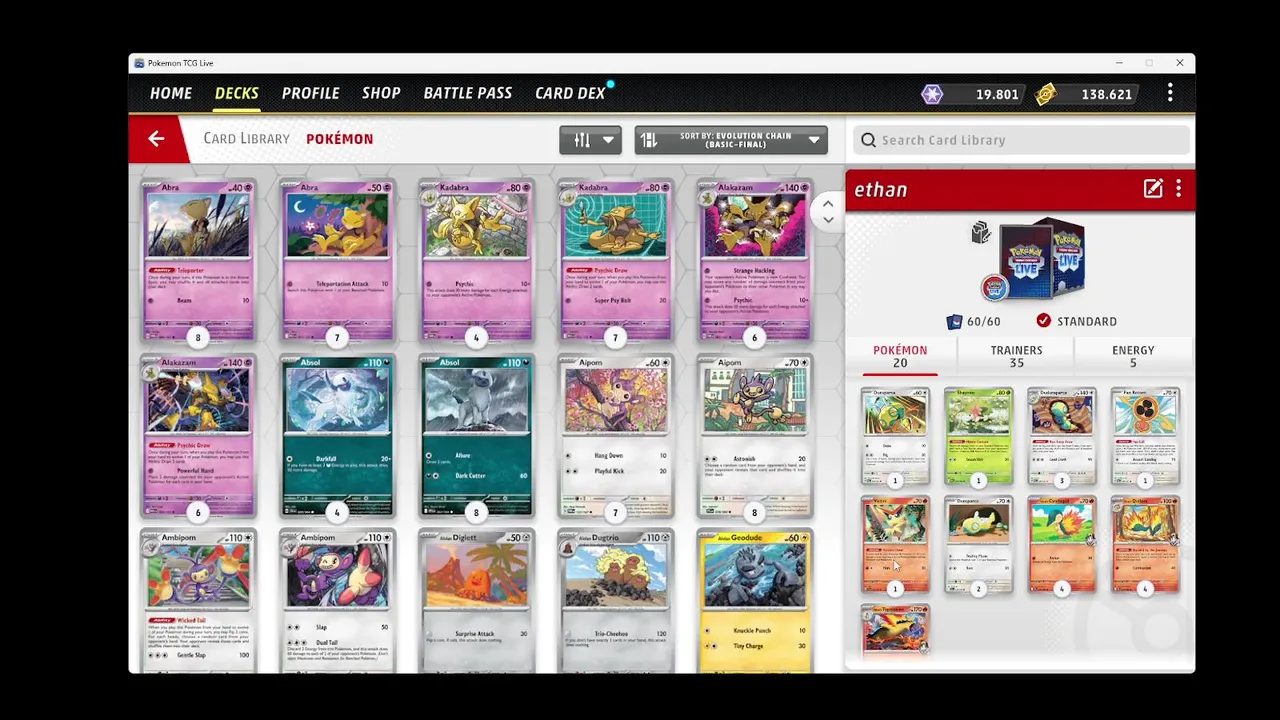The image size is (1280, 720).
Task: Click the purple crystals currency icon
Action: click(x=932, y=94)
